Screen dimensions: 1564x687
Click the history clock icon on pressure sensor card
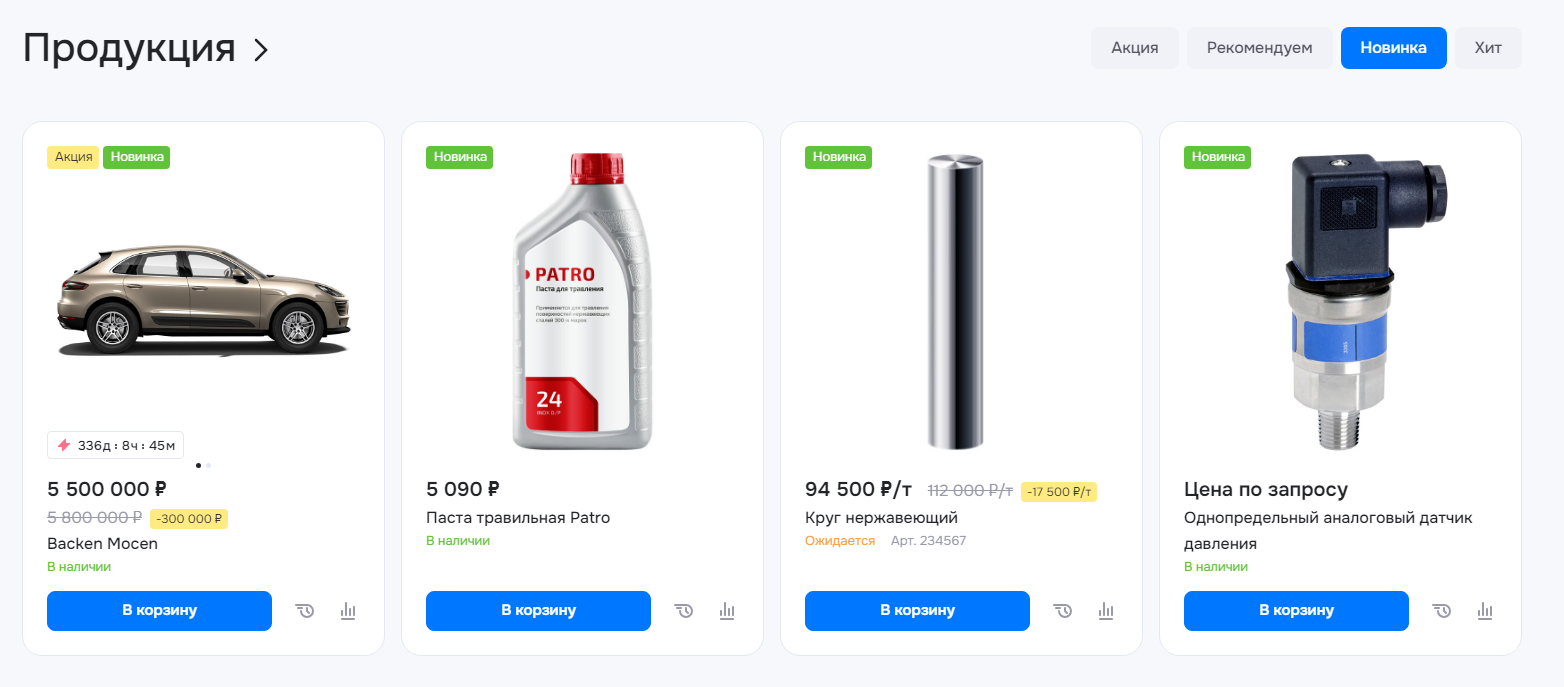[1442, 610]
